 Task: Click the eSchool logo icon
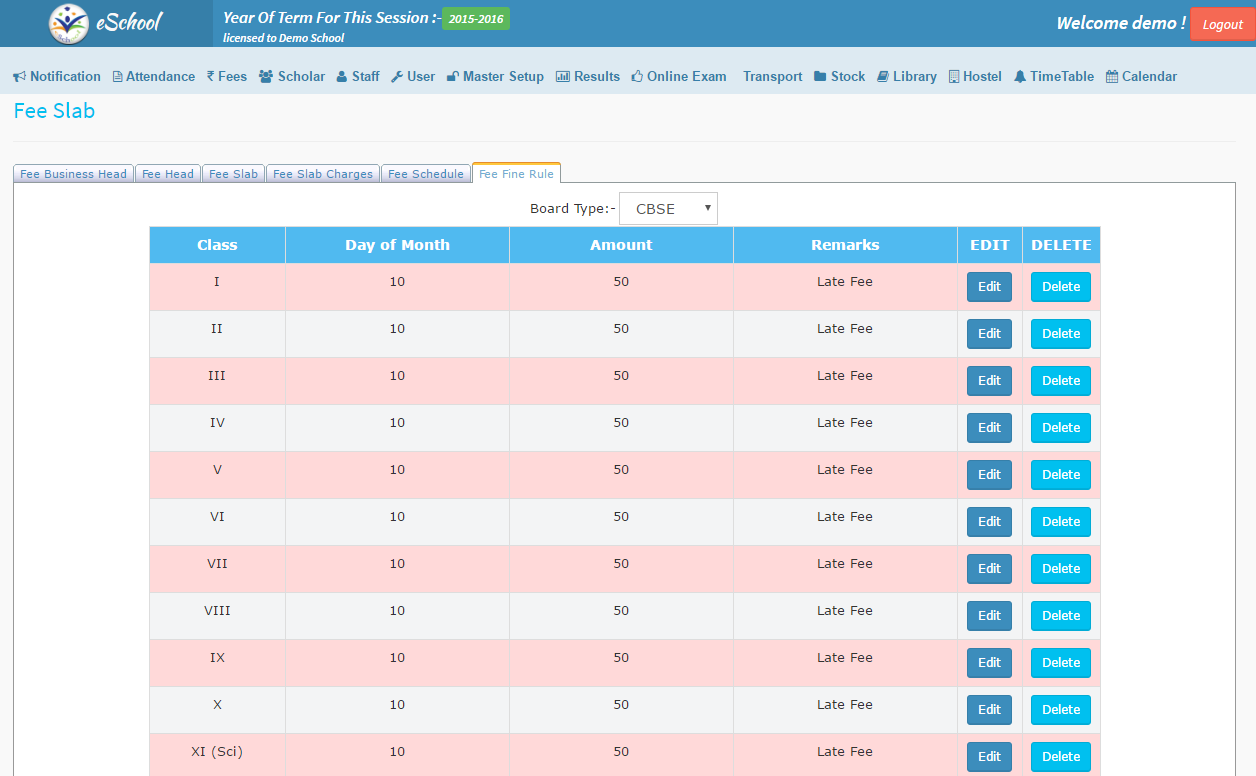point(68,23)
